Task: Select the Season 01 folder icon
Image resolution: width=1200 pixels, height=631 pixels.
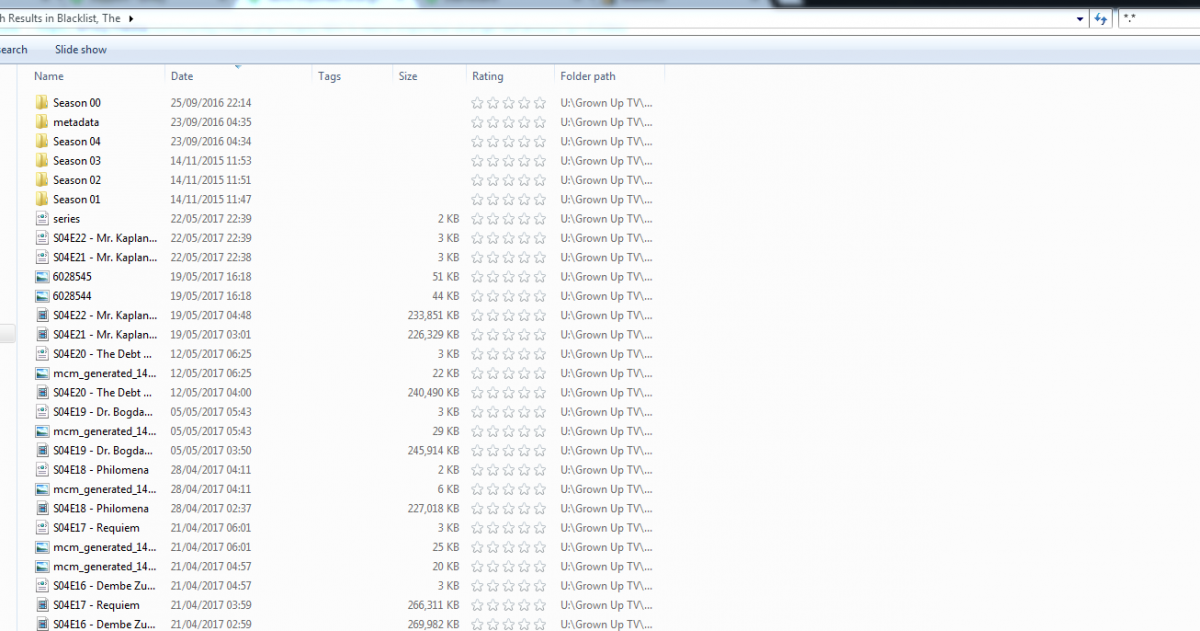Action: tap(41, 199)
